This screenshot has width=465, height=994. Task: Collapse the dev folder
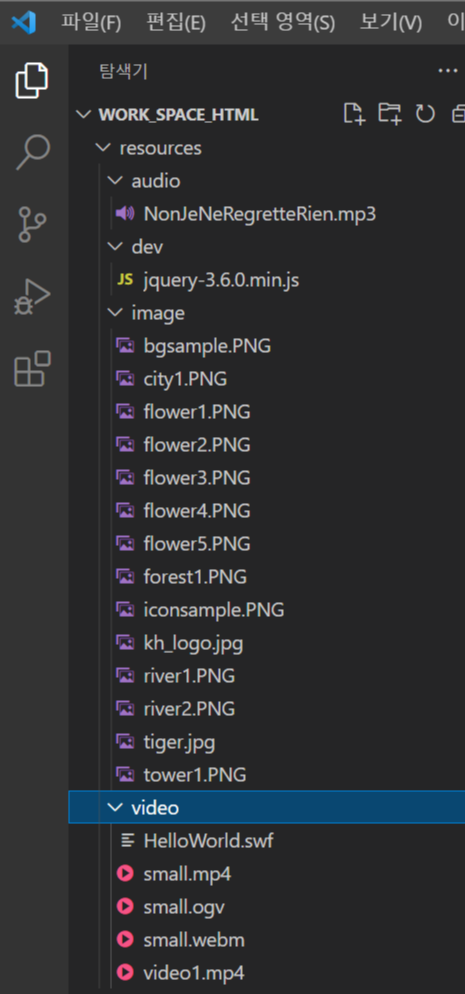(x=115, y=247)
